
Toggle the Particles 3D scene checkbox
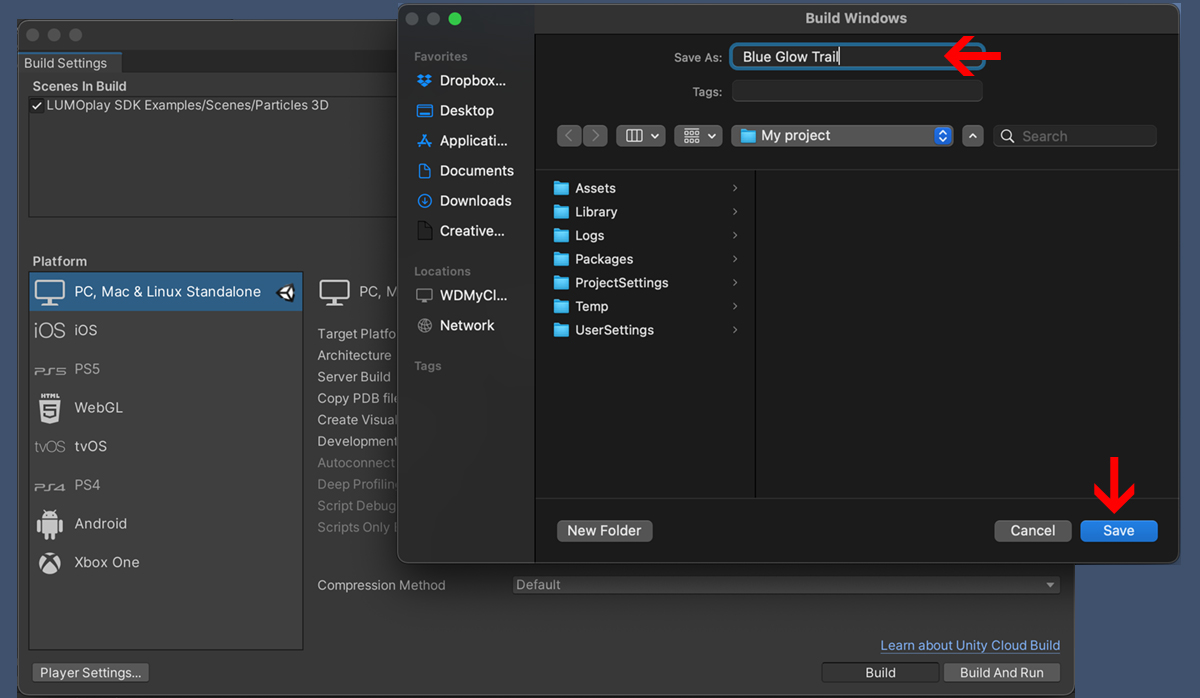pos(37,106)
